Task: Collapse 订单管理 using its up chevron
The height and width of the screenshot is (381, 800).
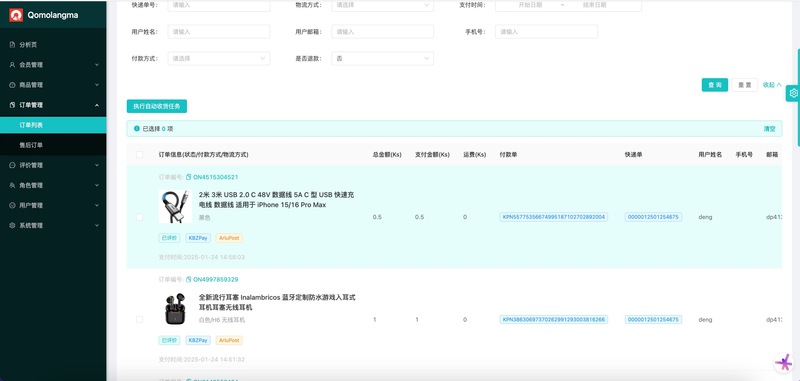Action: point(97,105)
